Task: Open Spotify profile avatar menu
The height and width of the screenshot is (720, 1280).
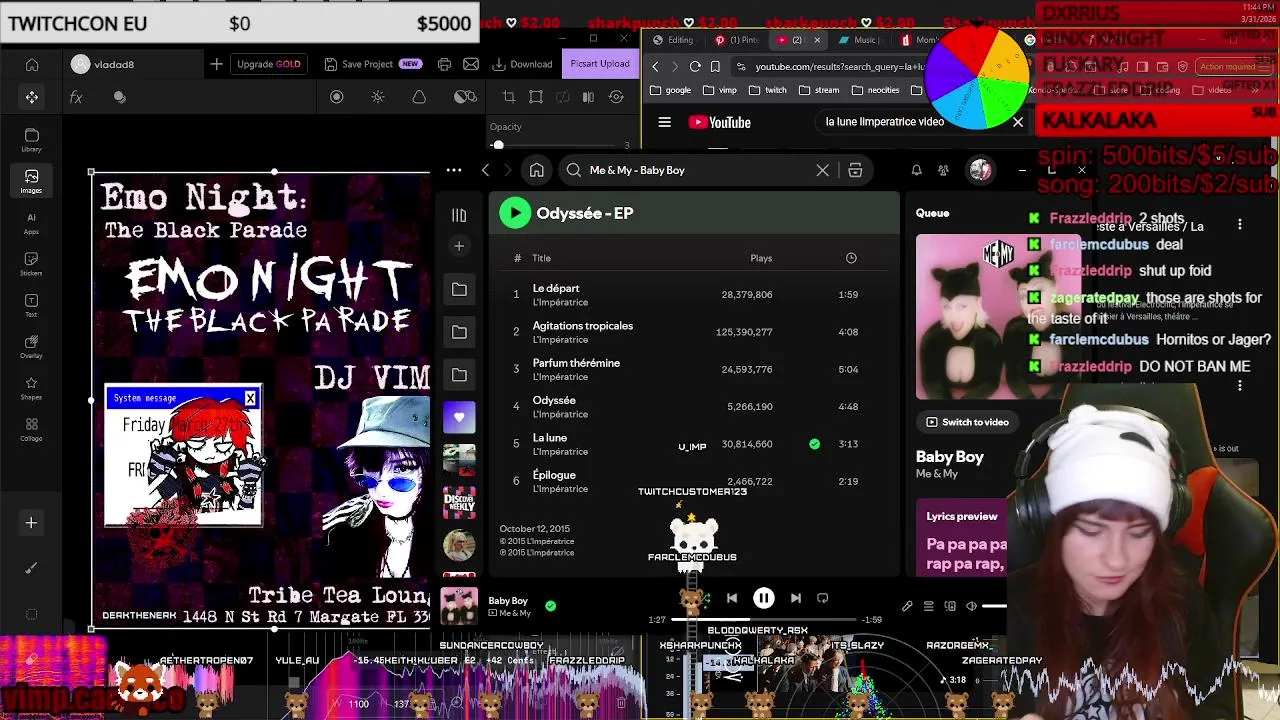Action: pos(980,170)
